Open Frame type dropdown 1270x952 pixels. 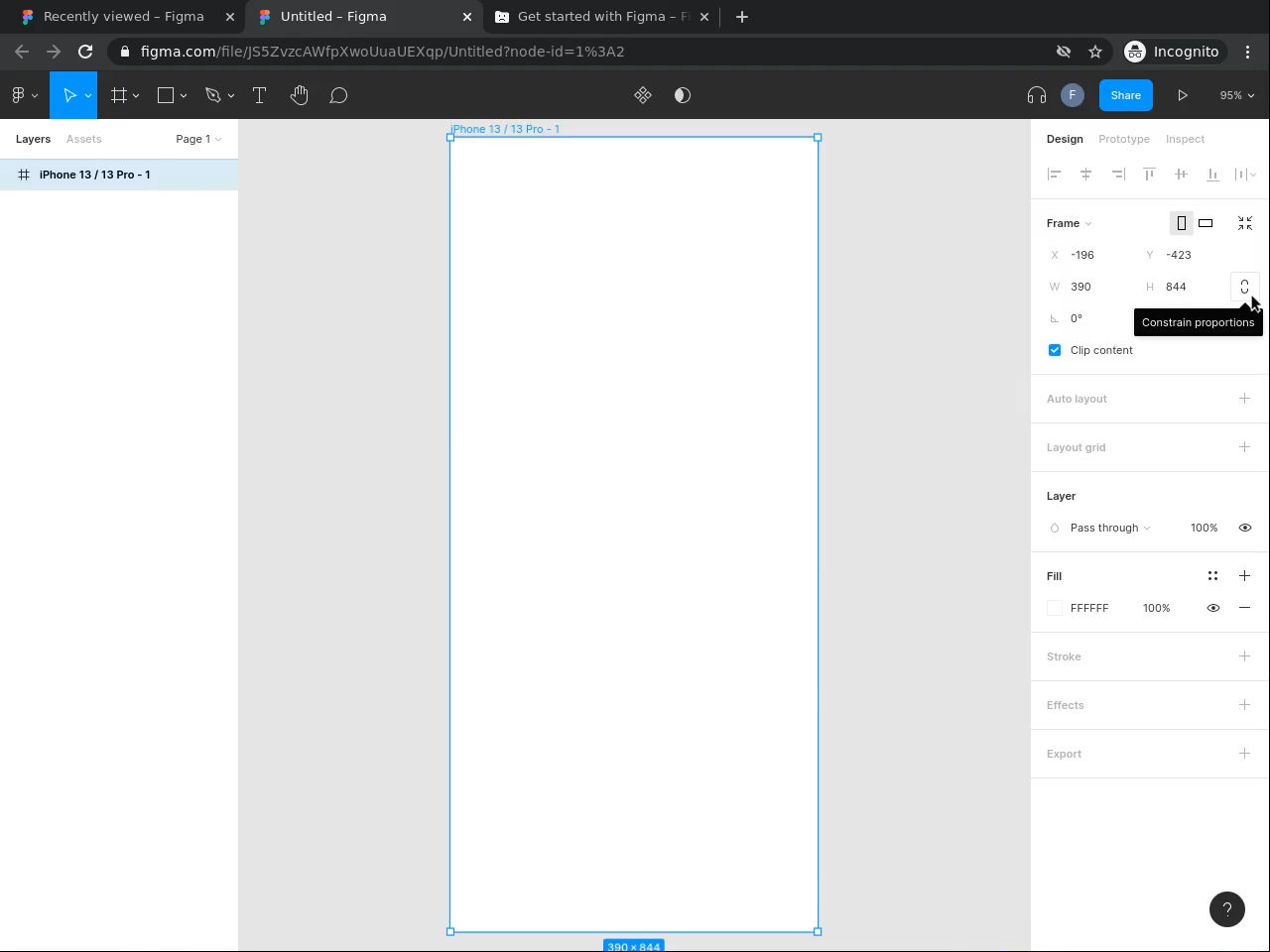tap(1069, 223)
